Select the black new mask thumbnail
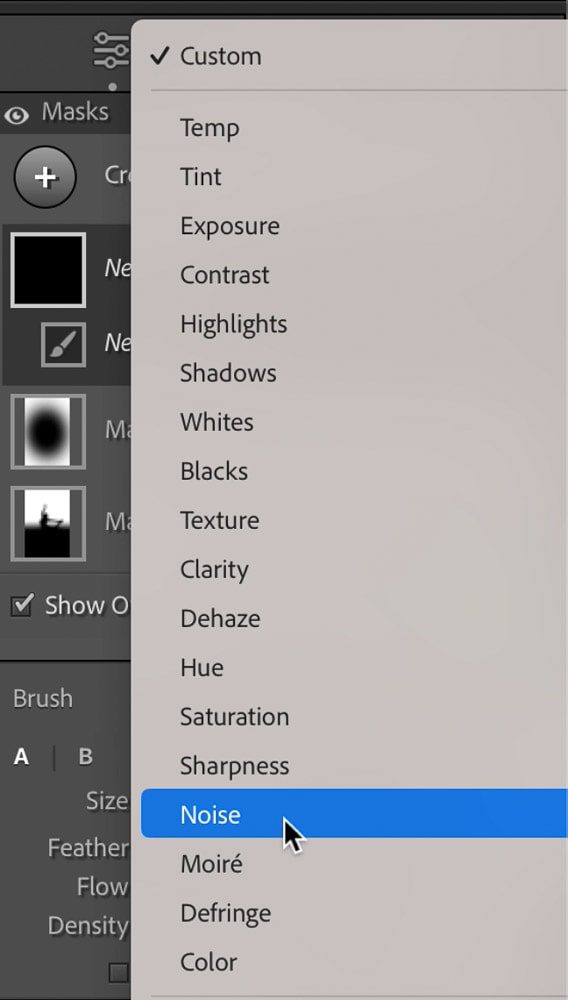This screenshot has width=568, height=1000. (x=48, y=270)
